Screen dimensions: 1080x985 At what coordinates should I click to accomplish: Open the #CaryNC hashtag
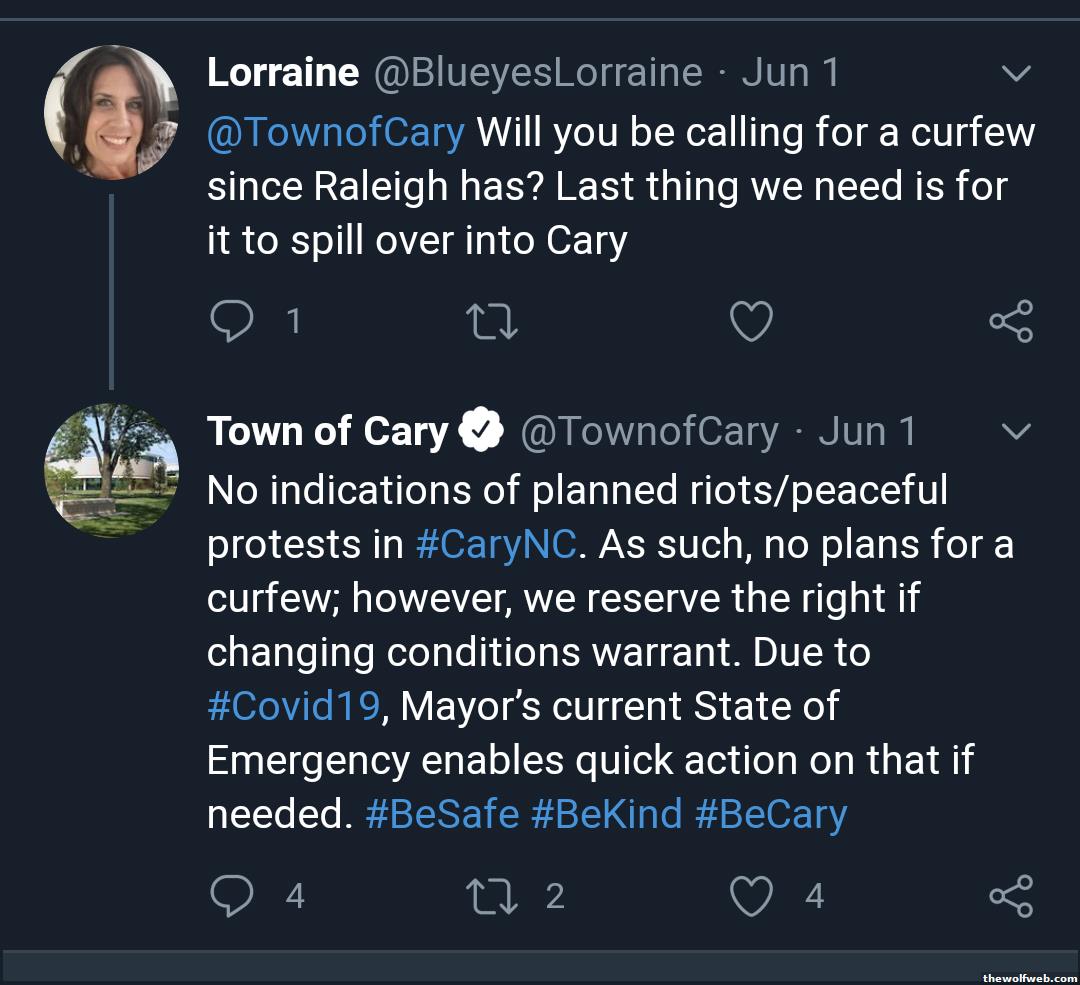(496, 545)
